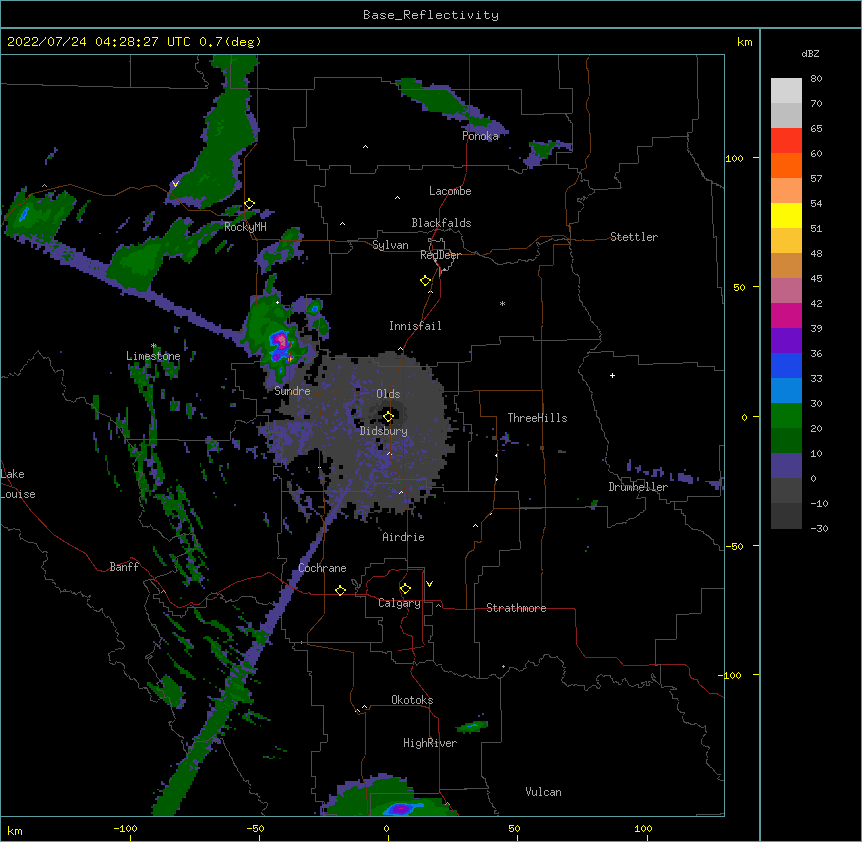
Task: Click the Lacombe city label
Action: pos(450,191)
